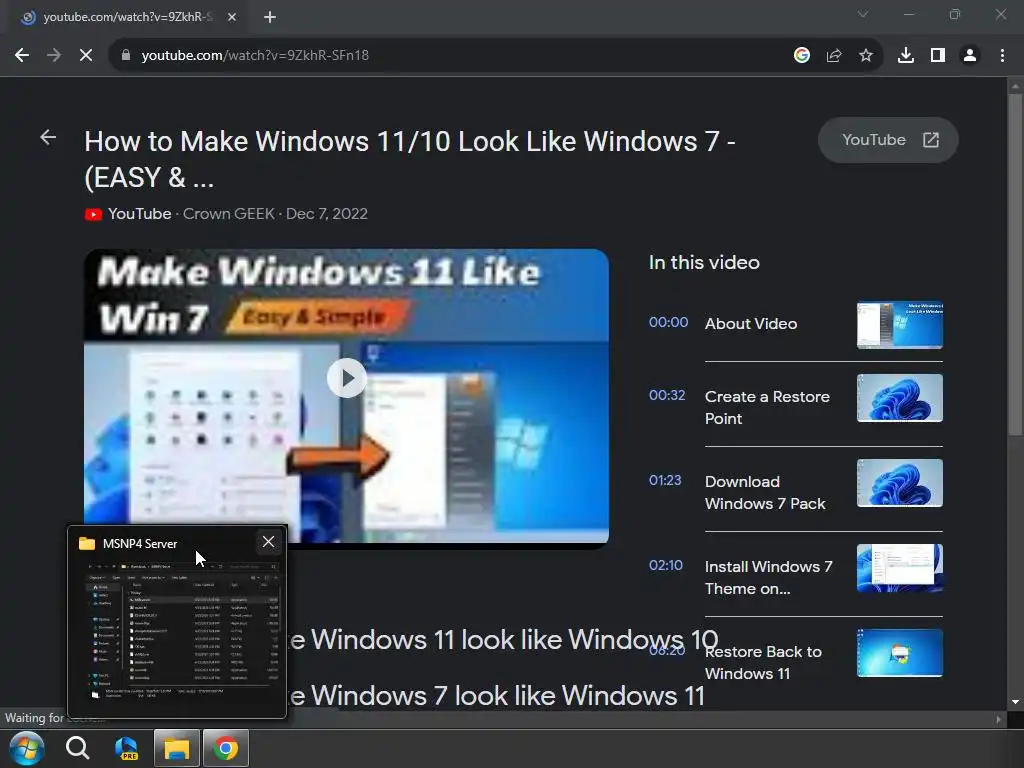View site information via the lock icon
Screen dimensions: 1024x768
pos(126,56)
